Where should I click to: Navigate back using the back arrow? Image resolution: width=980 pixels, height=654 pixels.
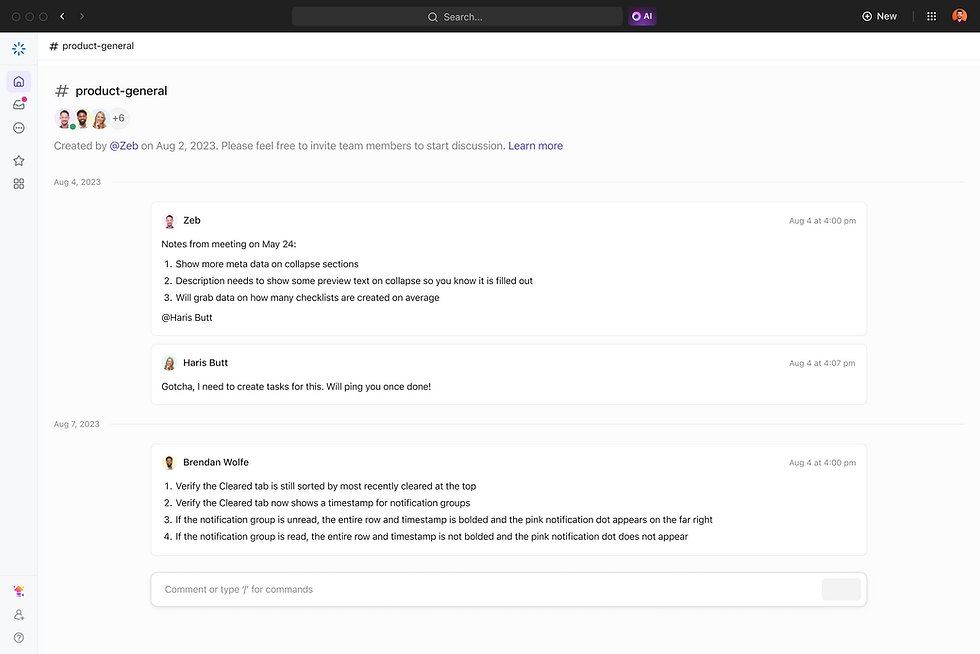pos(61,16)
